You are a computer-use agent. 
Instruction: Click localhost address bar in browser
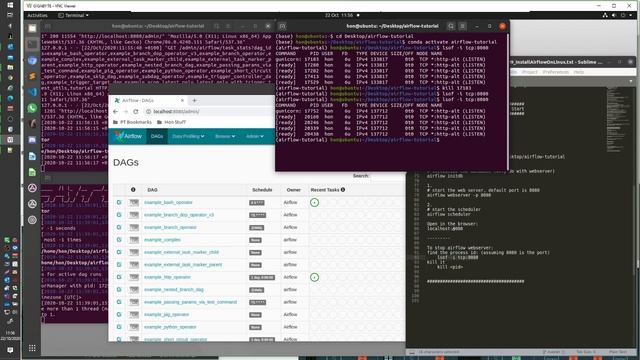pyautogui.click(x=208, y=111)
